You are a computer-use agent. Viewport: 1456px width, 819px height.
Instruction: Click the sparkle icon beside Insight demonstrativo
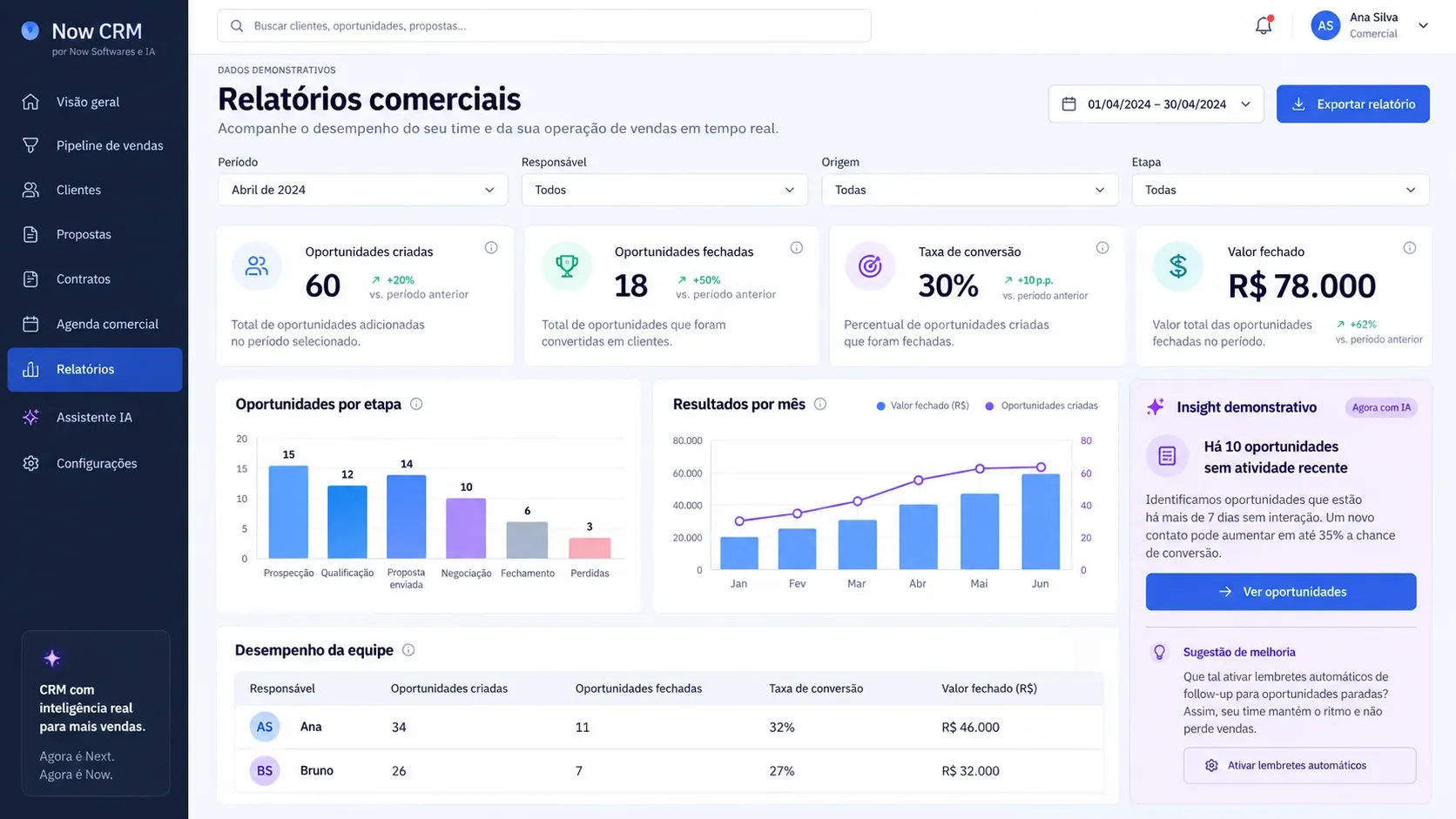tap(1156, 406)
